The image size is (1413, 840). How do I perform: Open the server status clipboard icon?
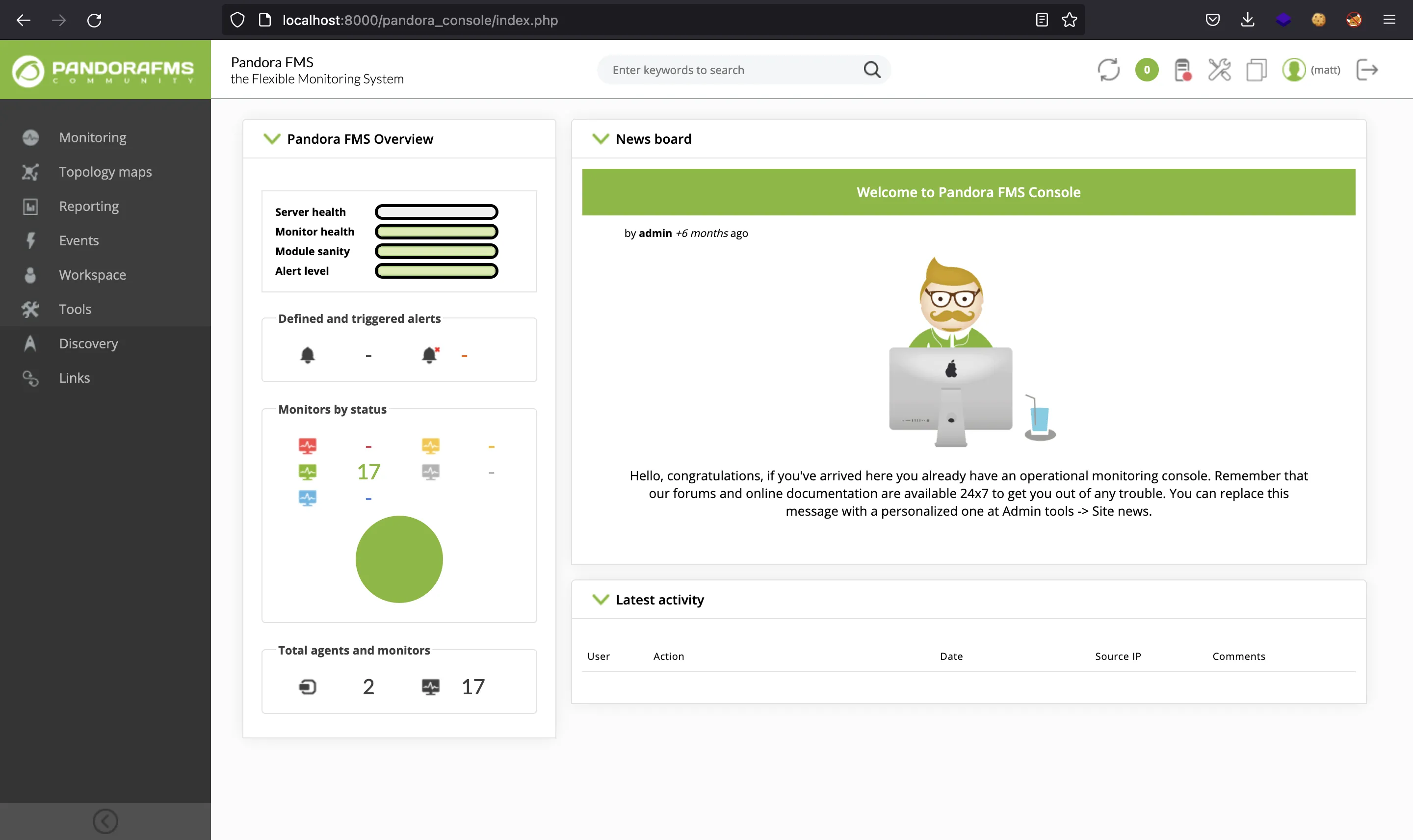point(1183,70)
